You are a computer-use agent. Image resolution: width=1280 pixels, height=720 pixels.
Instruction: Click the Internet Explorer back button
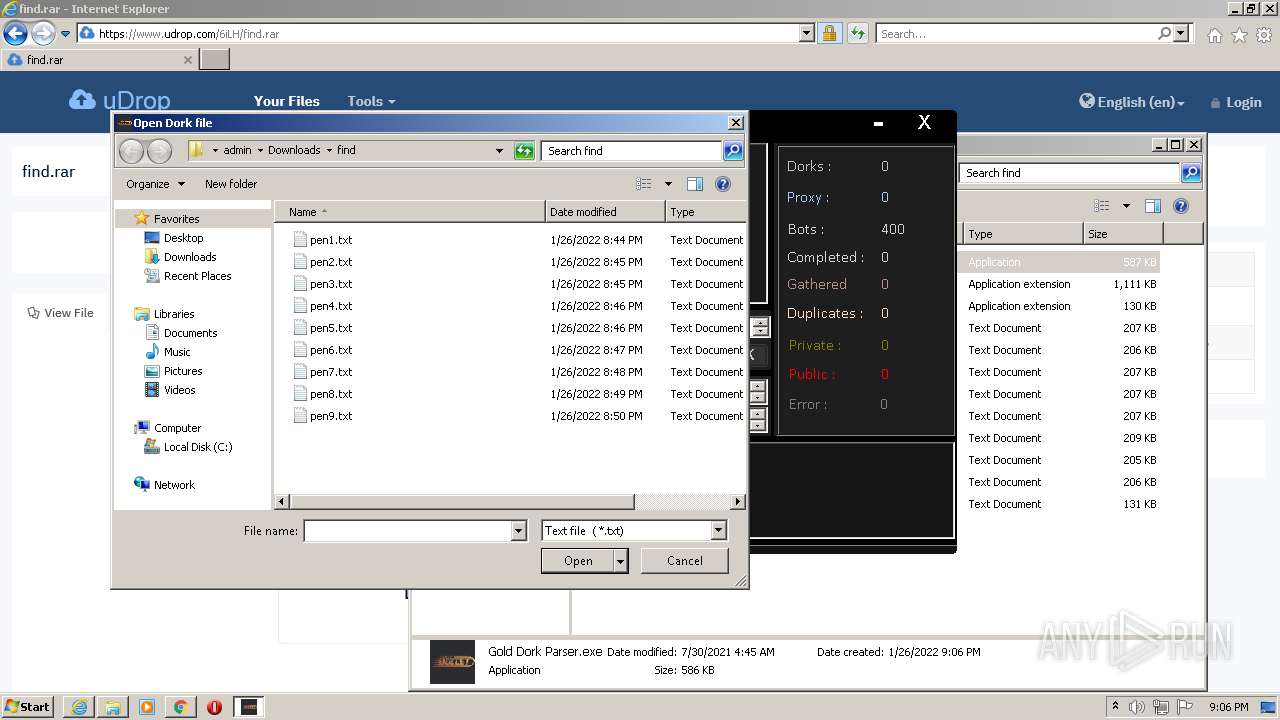15,34
